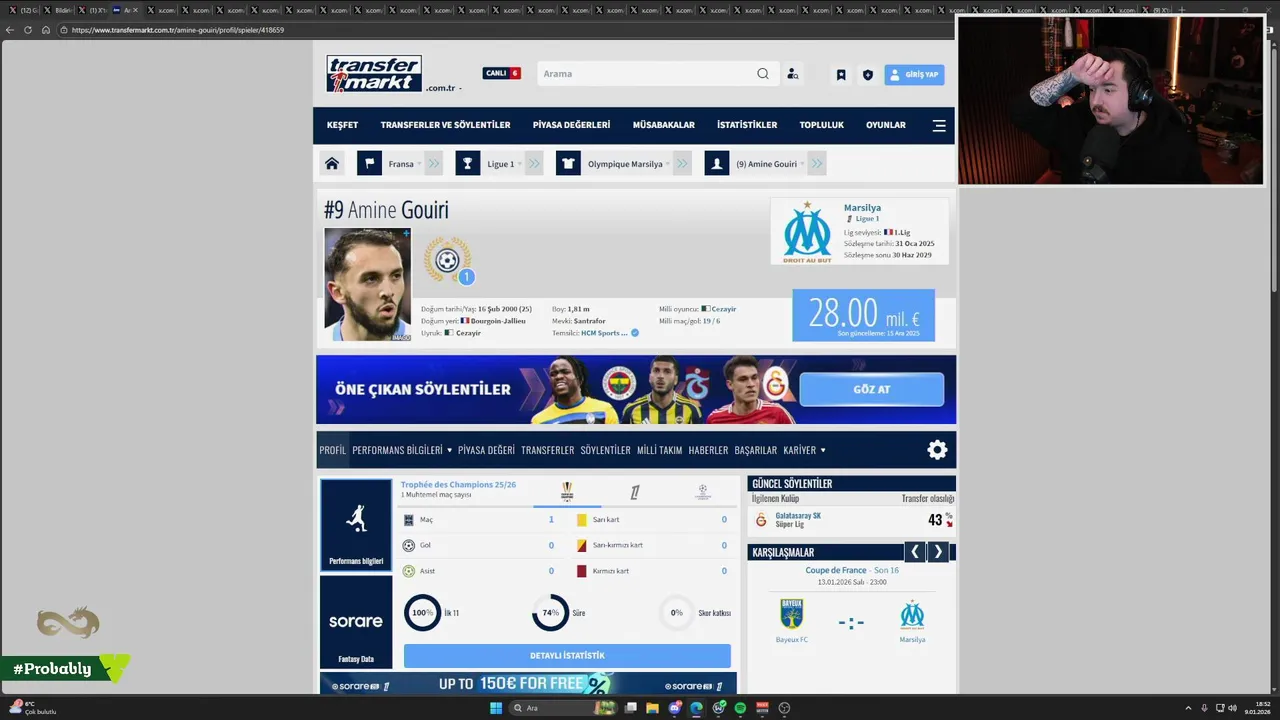Open the Ligue 1 link under Marsilya
1280x720 pixels.
coord(867,219)
